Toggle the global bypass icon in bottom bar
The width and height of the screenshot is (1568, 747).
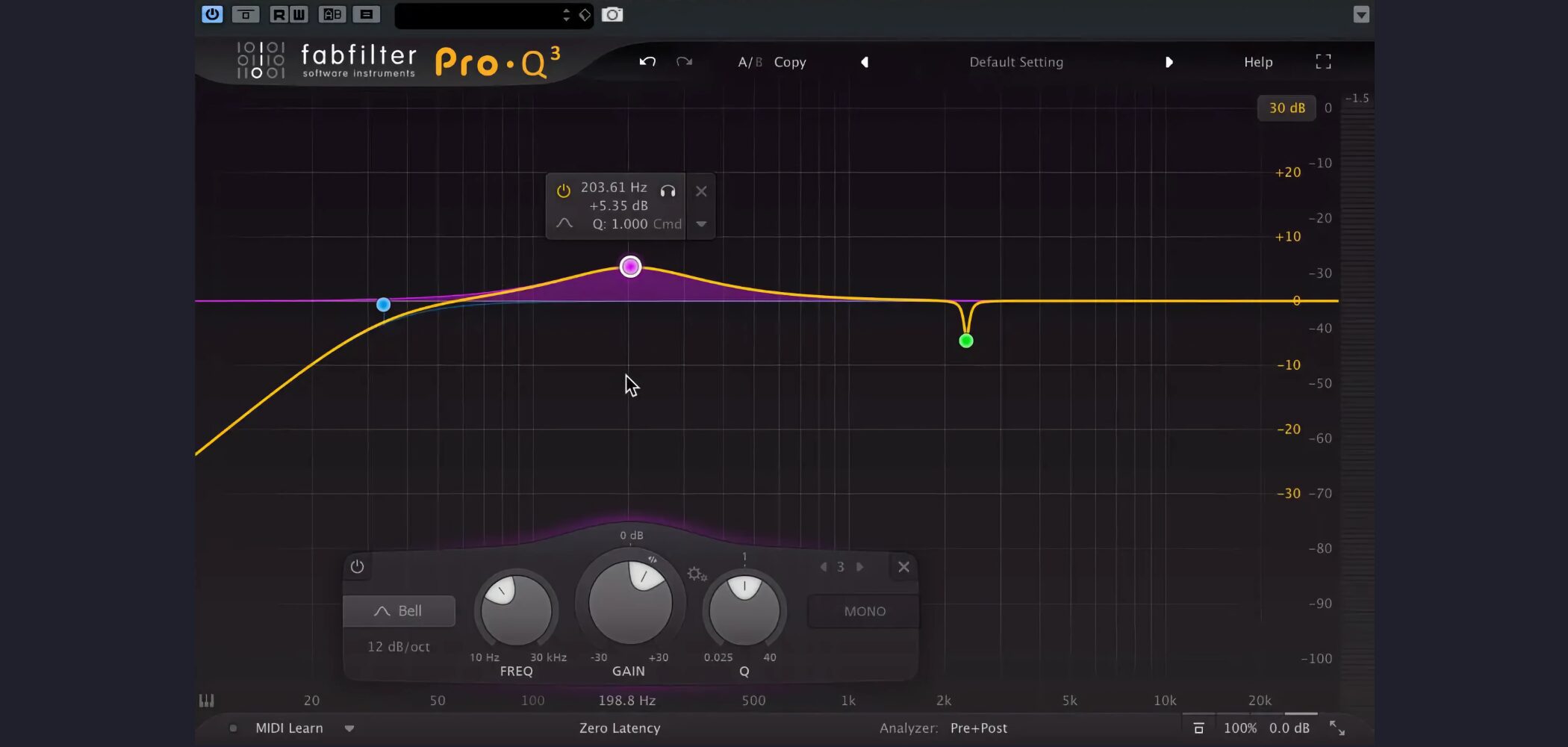pyautogui.click(x=1198, y=728)
